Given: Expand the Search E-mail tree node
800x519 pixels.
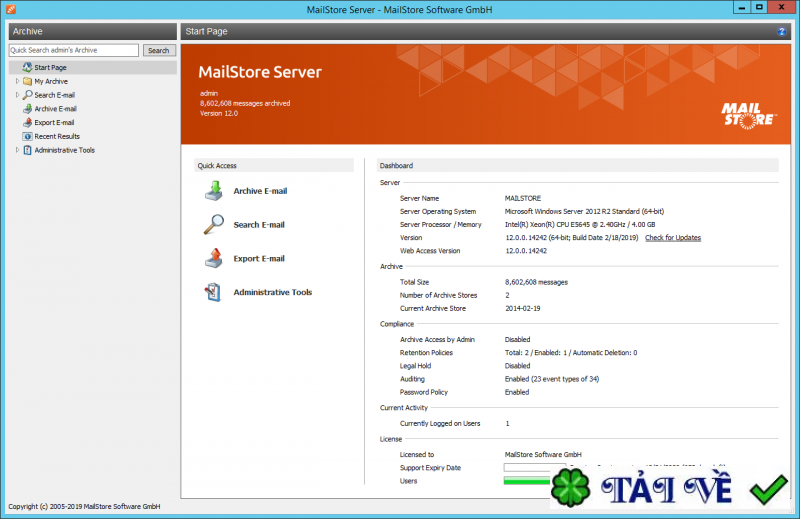Looking at the screenshot, I should point(17,95).
